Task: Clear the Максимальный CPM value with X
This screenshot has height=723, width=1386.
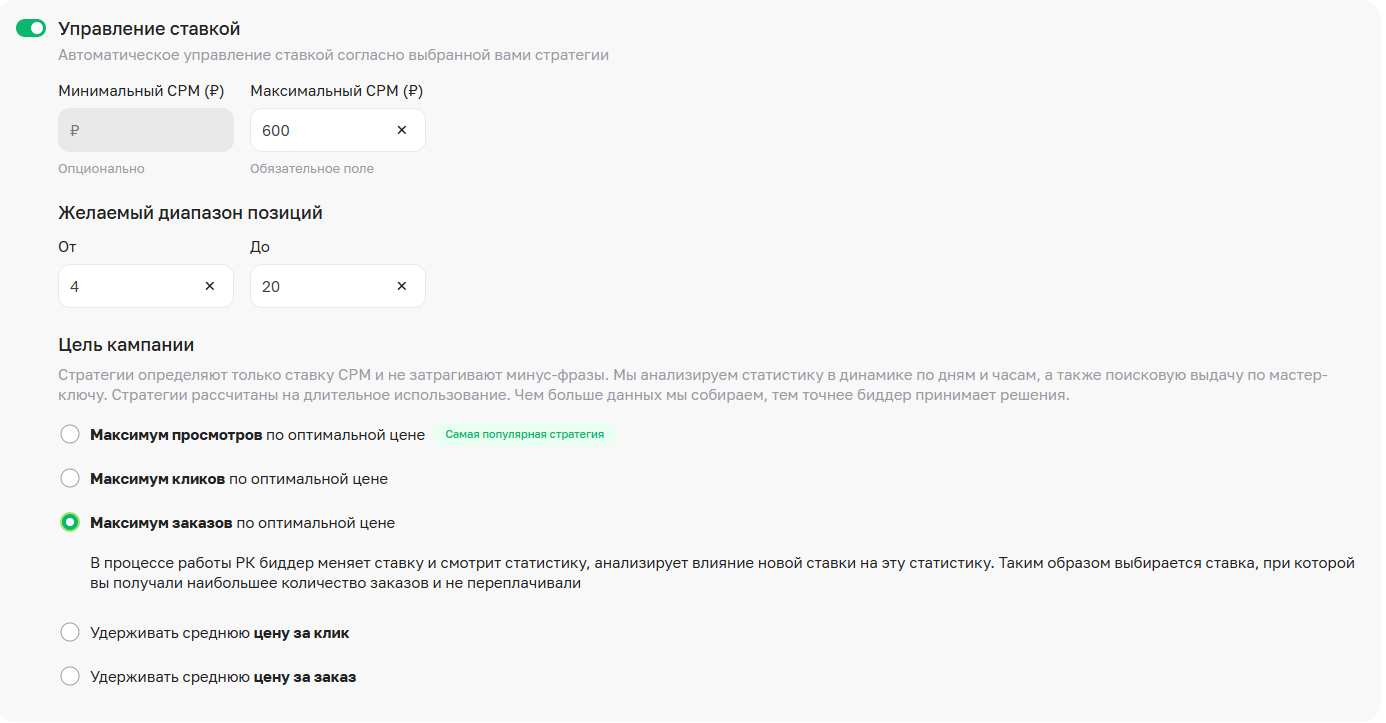Action: point(402,130)
